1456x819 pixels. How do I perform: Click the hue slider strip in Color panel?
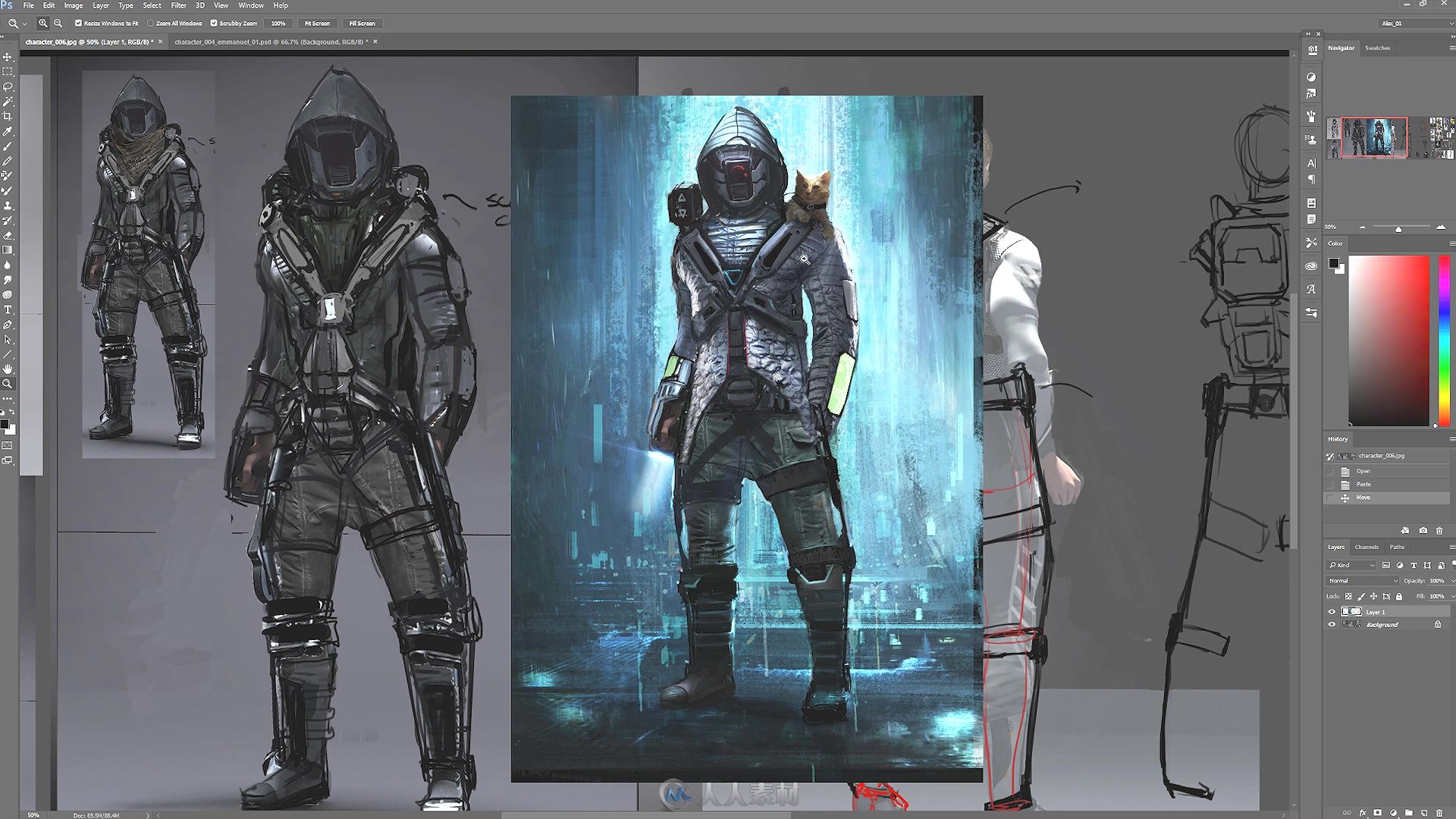click(x=1444, y=340)
